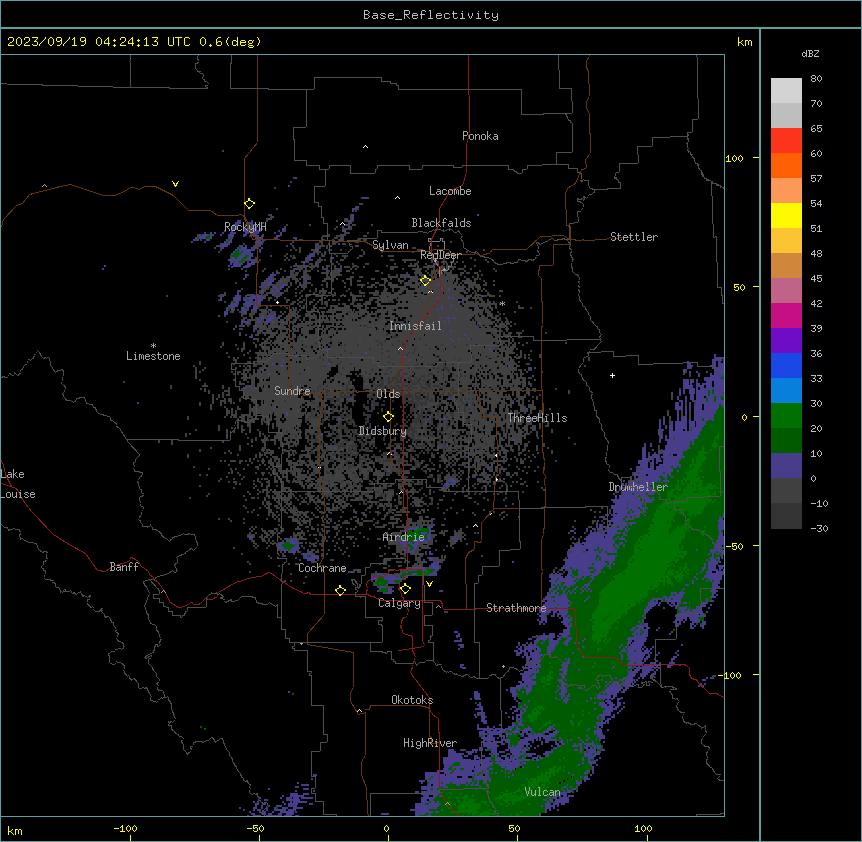Click the Limestone label
Screen dimensions: 862x842
pos(153,356)
